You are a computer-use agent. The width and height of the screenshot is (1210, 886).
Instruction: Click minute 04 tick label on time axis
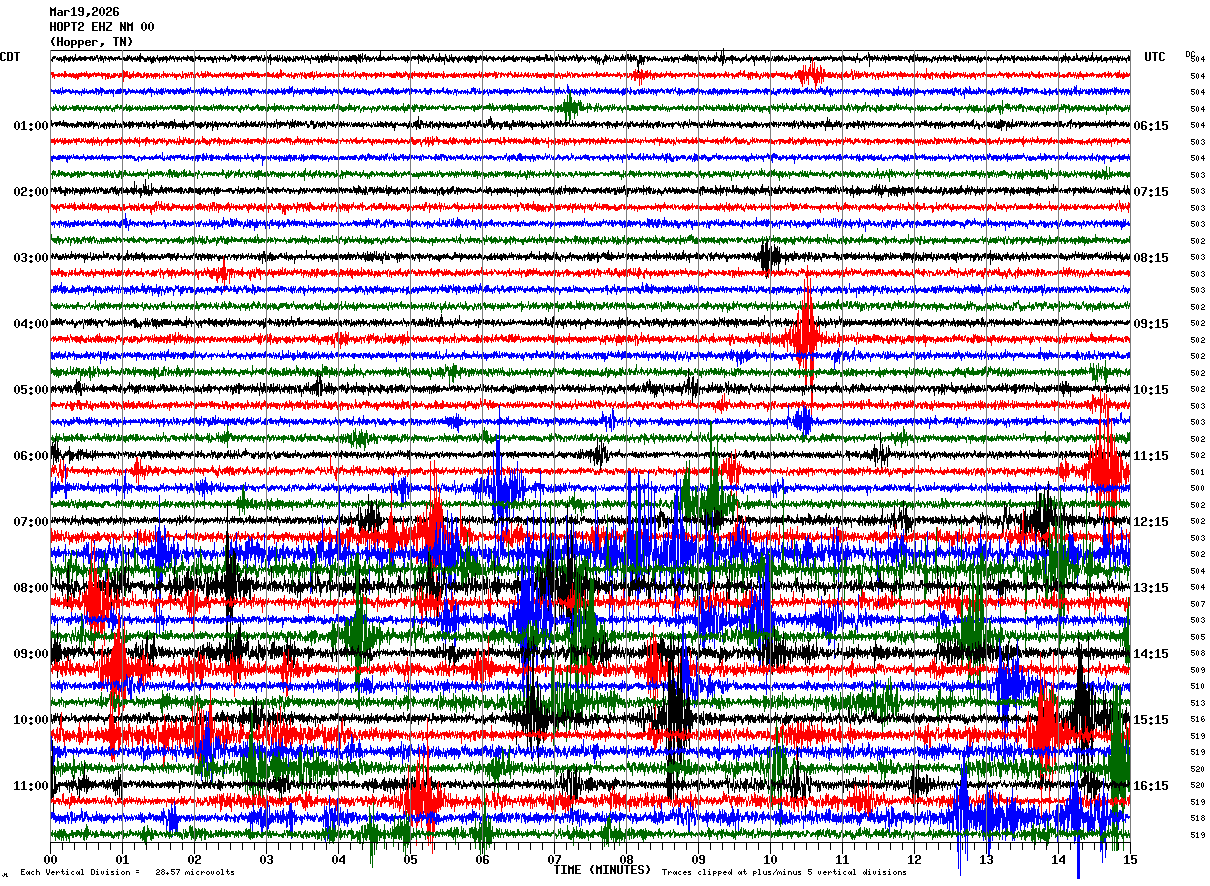[x=338, y=859]
